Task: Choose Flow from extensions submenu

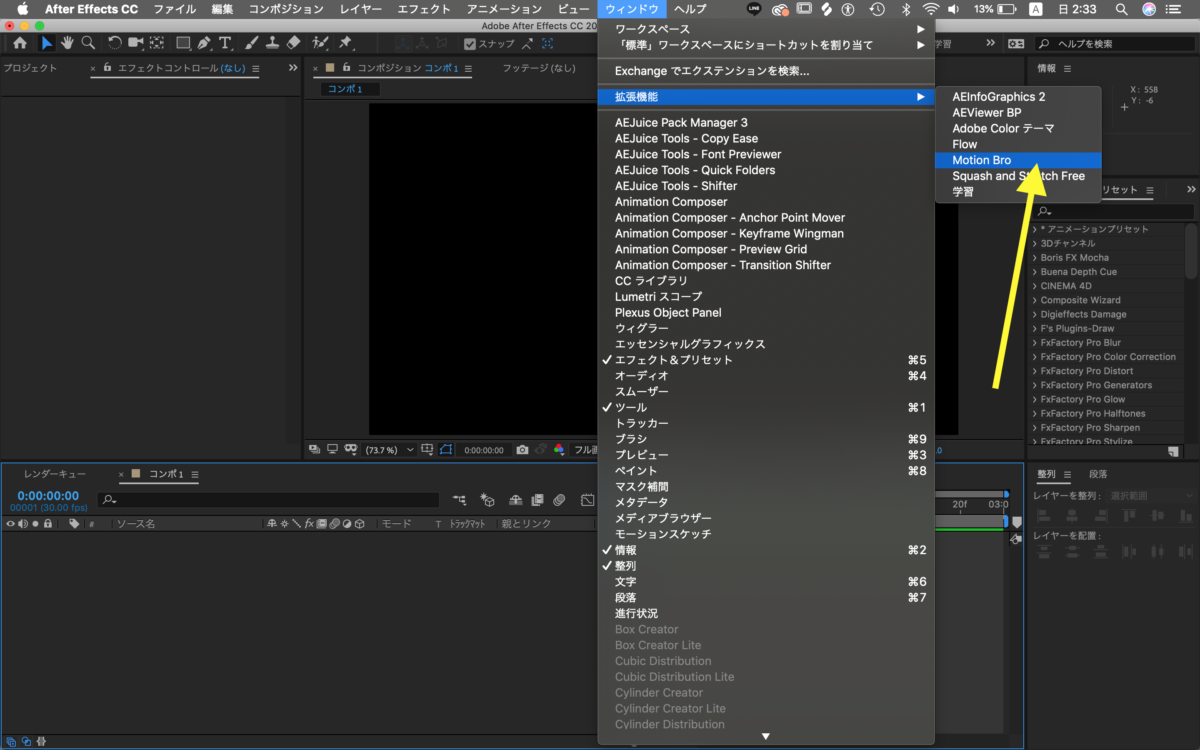Action: 1018,144
